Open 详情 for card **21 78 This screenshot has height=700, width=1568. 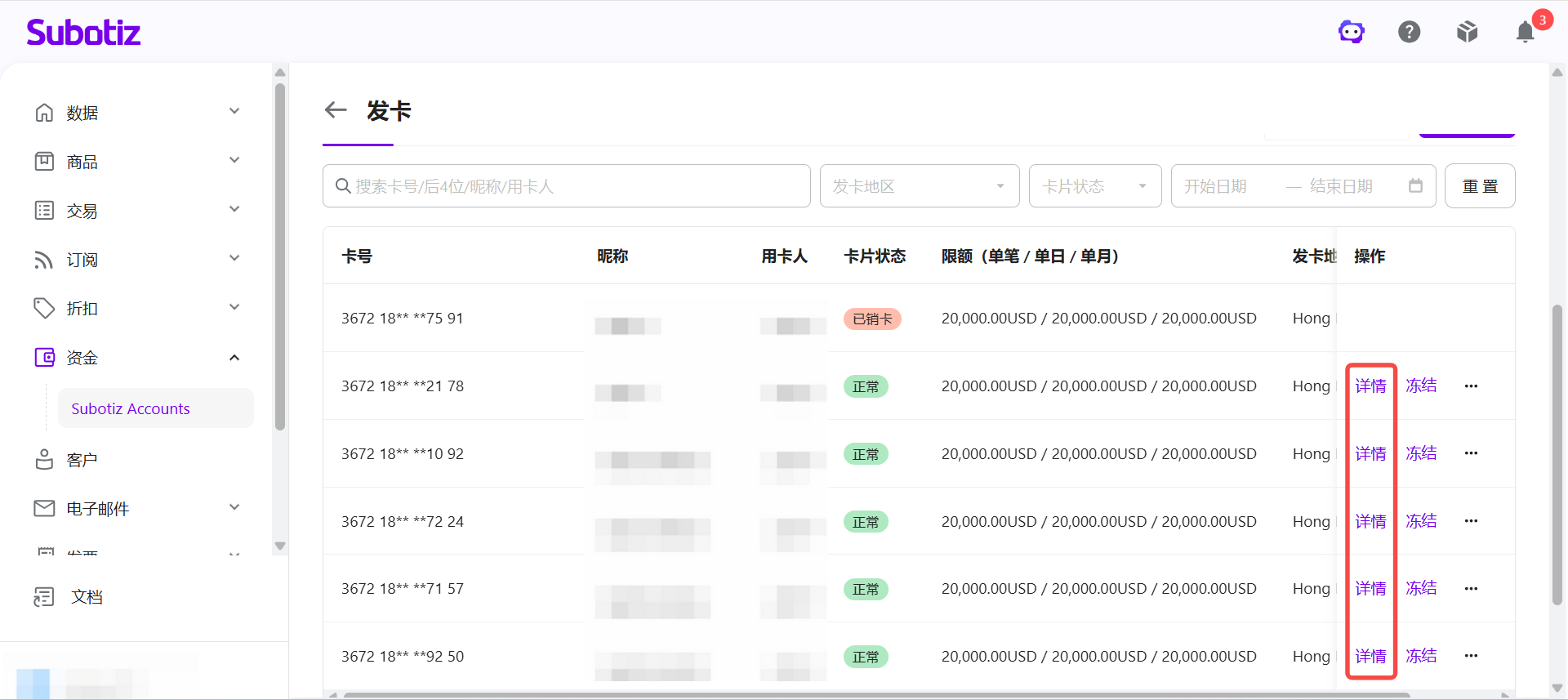click(x=1370, y=386)
